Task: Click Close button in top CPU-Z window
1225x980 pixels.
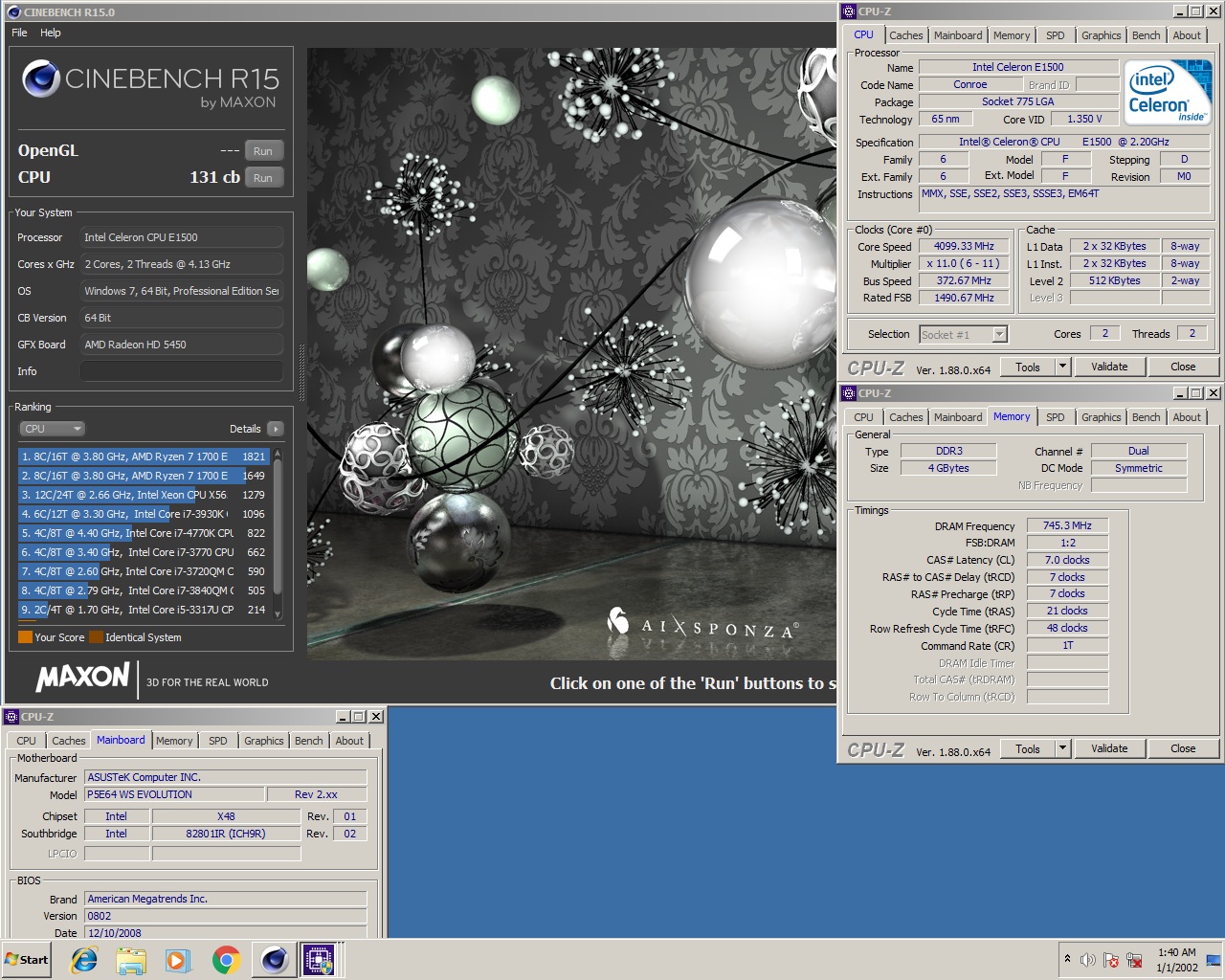Action: (1183, 367)
